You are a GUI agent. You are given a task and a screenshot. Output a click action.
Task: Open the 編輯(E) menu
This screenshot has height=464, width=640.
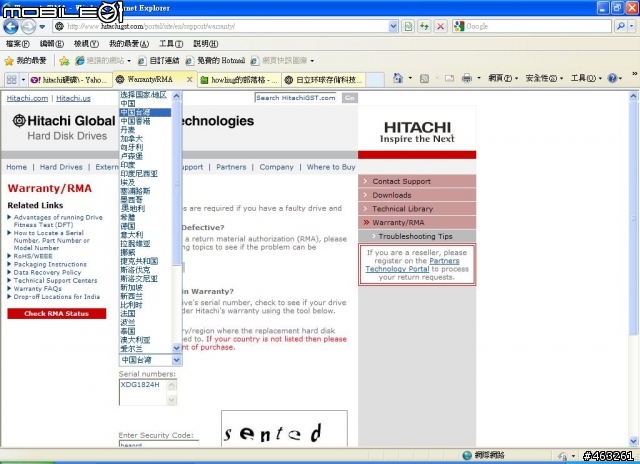click(x=52, y=43)
